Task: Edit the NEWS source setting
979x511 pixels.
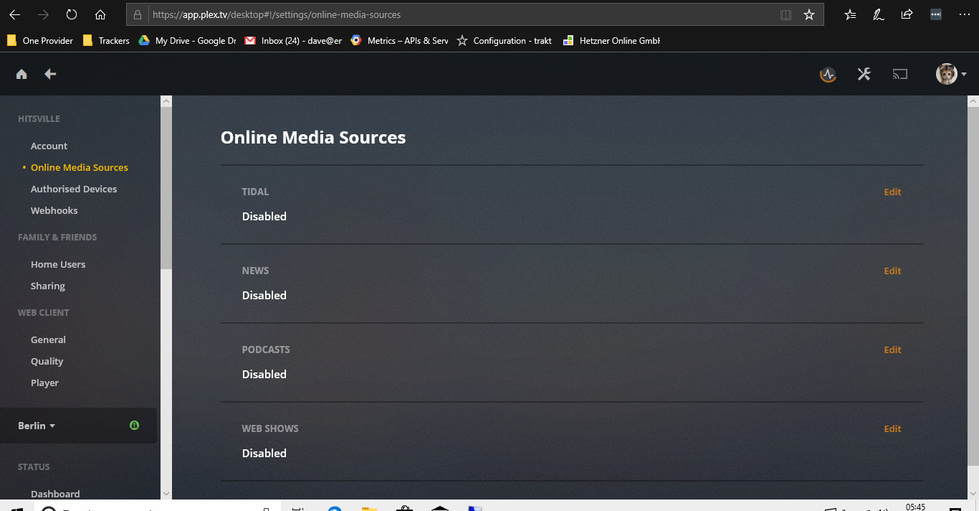Action: coord(892,270)
